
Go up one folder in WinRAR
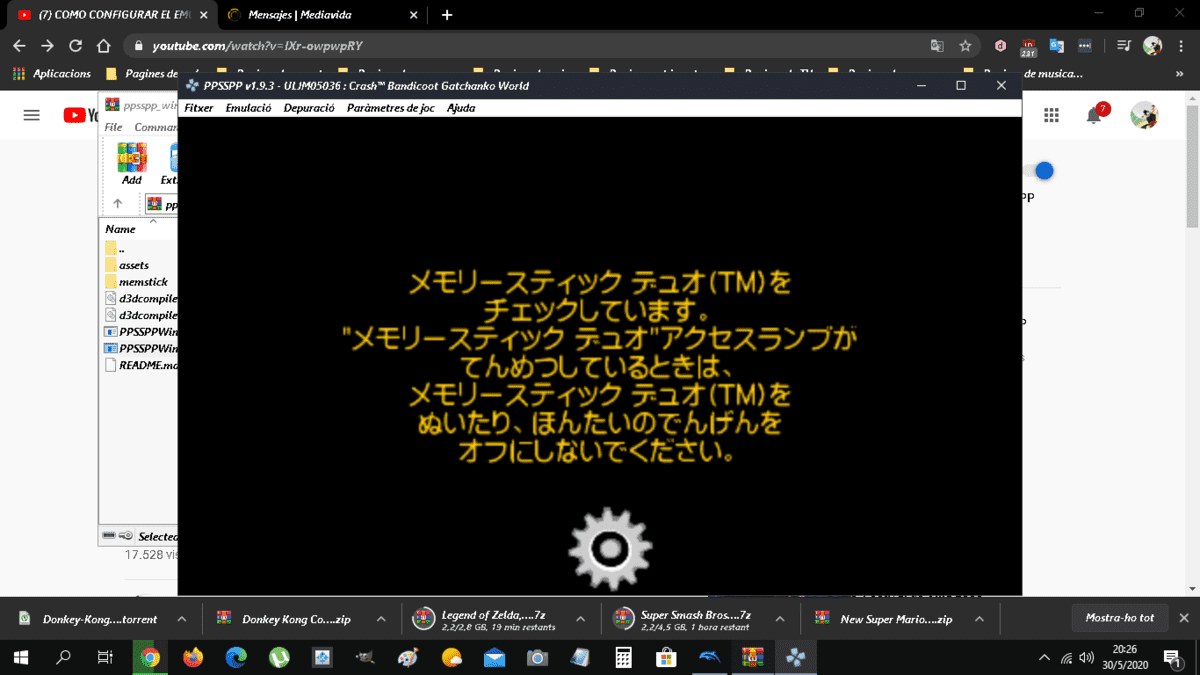coord(117,203)
